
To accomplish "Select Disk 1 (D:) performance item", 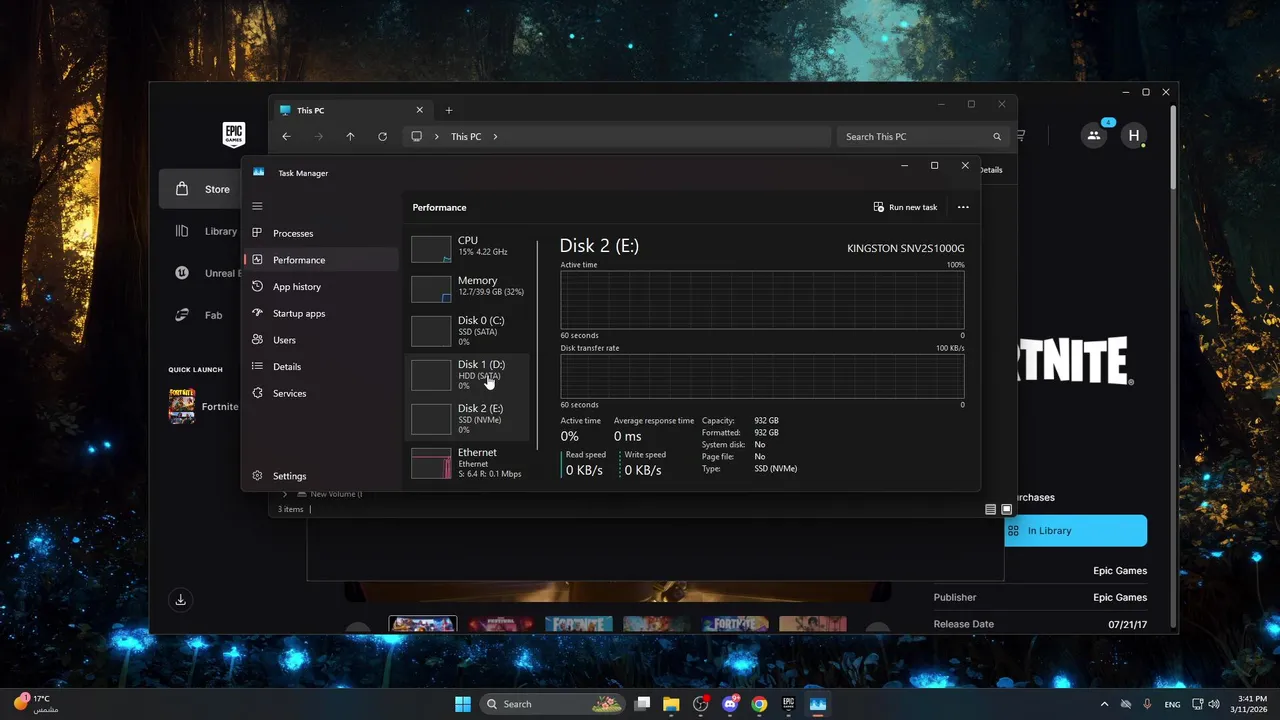I will (x=467, y=374).
